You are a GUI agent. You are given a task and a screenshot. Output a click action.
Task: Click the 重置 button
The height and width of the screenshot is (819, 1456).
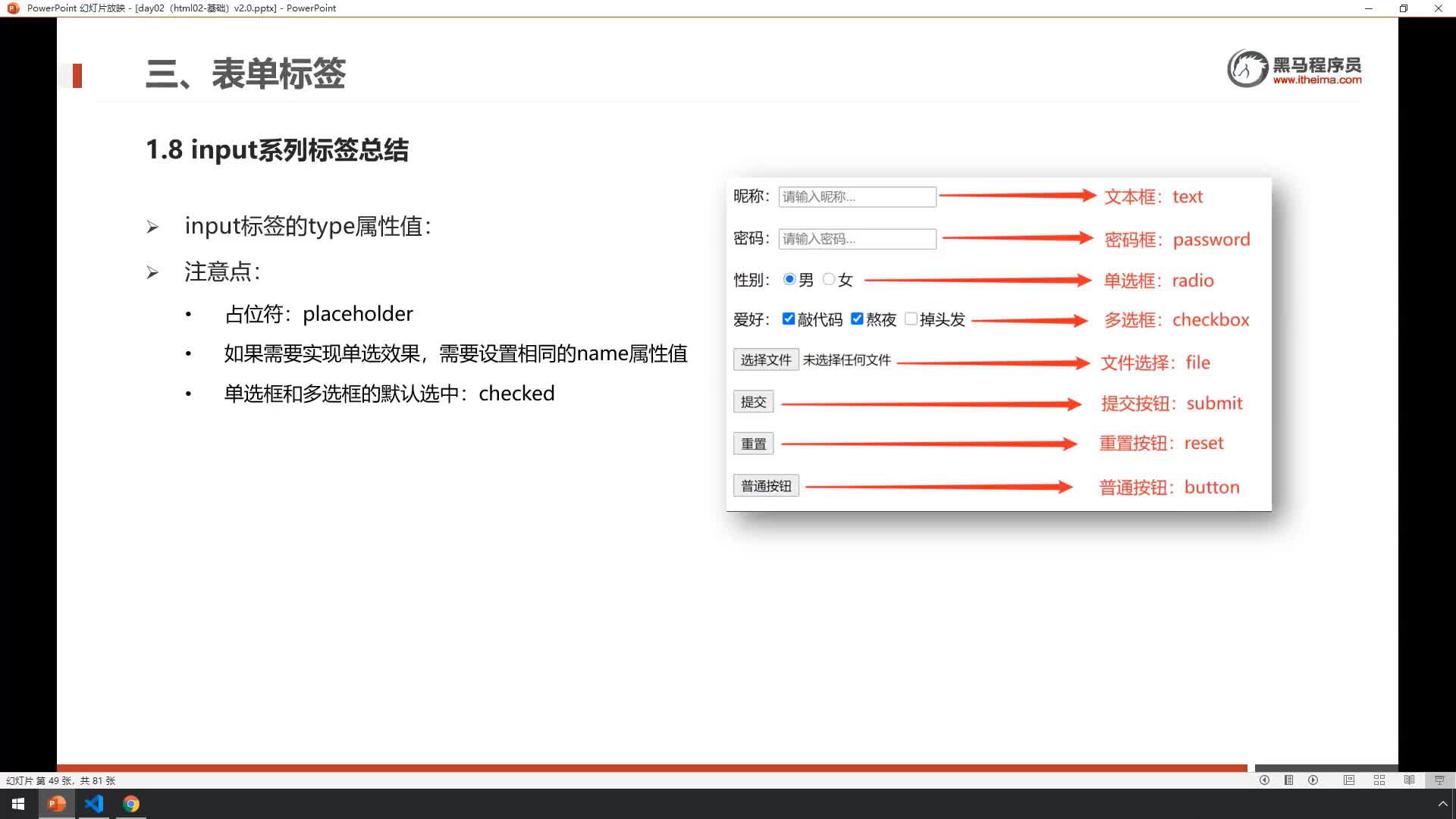click(x=753, y=444)
